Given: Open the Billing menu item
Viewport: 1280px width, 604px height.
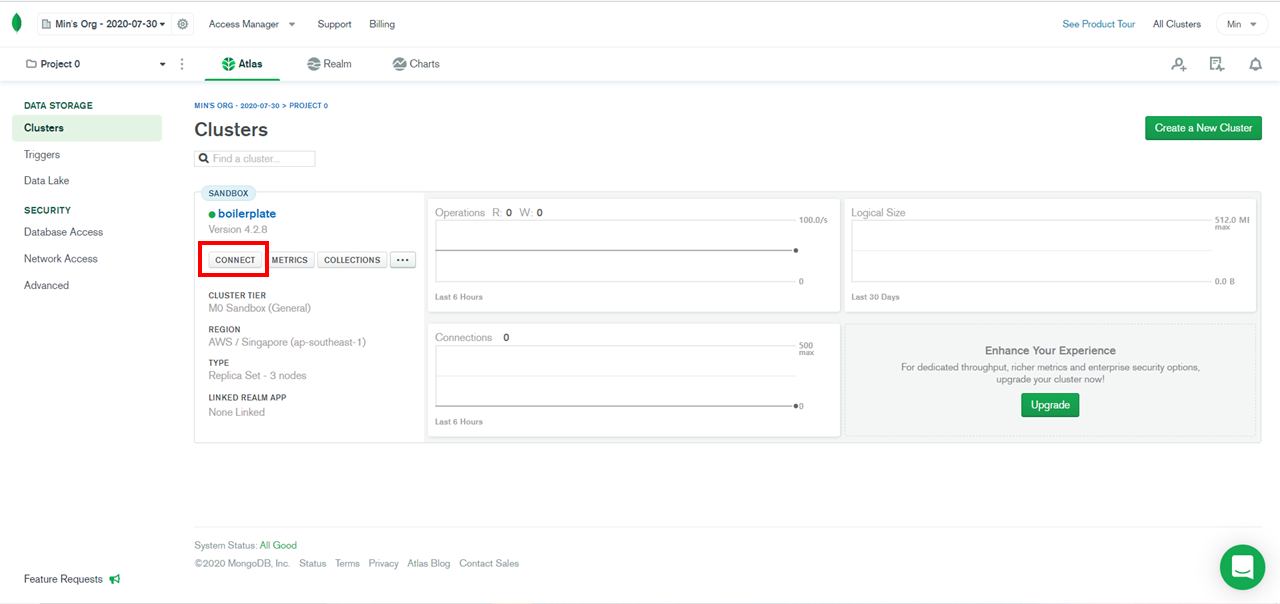Looking at the screenshot, I should [382, 24].
